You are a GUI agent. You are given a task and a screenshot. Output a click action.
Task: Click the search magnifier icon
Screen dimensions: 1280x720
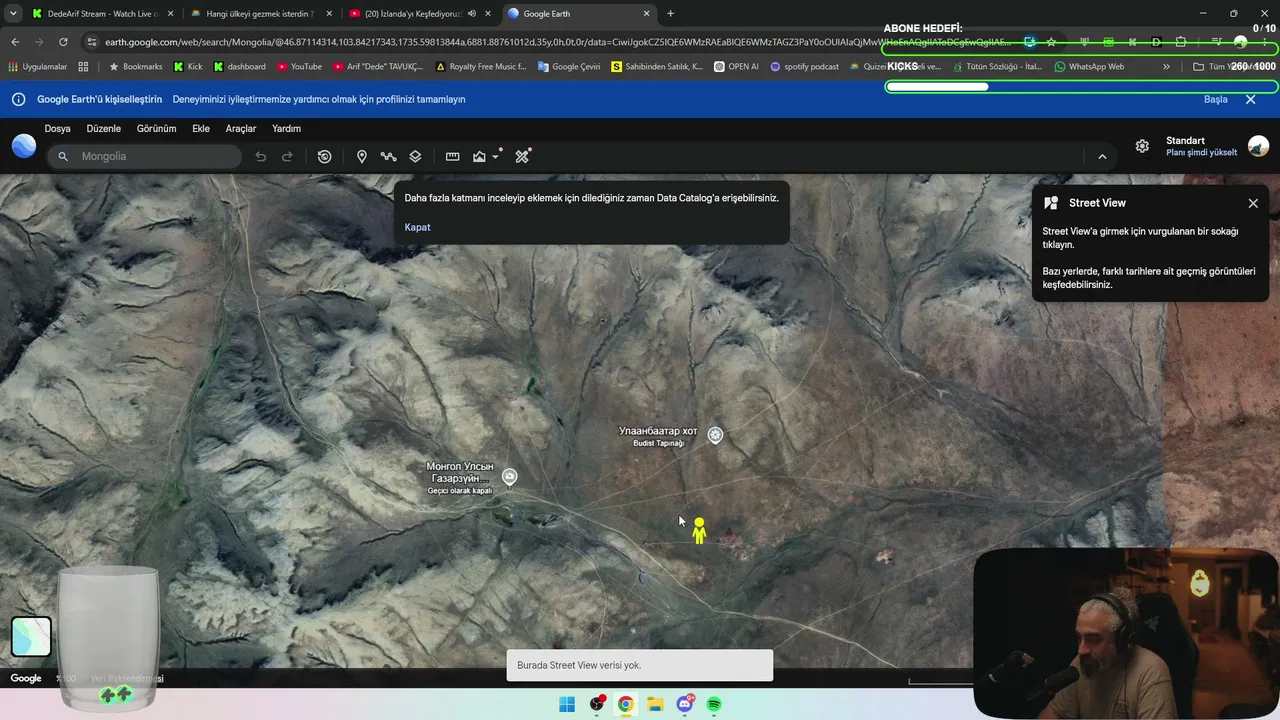[63, 156]
